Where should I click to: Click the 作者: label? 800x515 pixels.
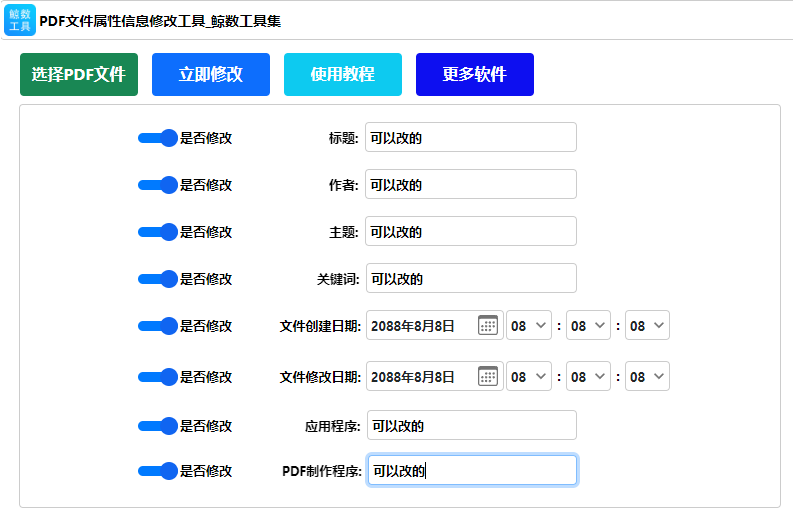pyautogui.click(x=343, y=185)
